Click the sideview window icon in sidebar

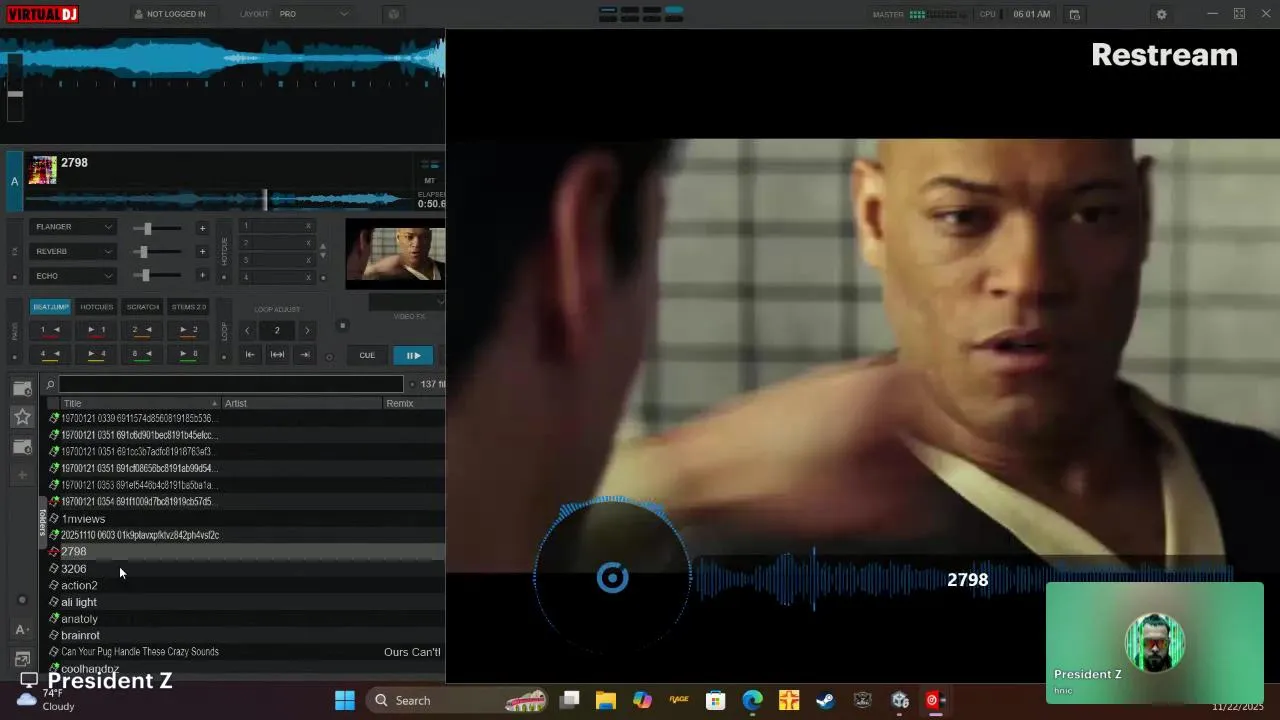click(x=22, y=659)
